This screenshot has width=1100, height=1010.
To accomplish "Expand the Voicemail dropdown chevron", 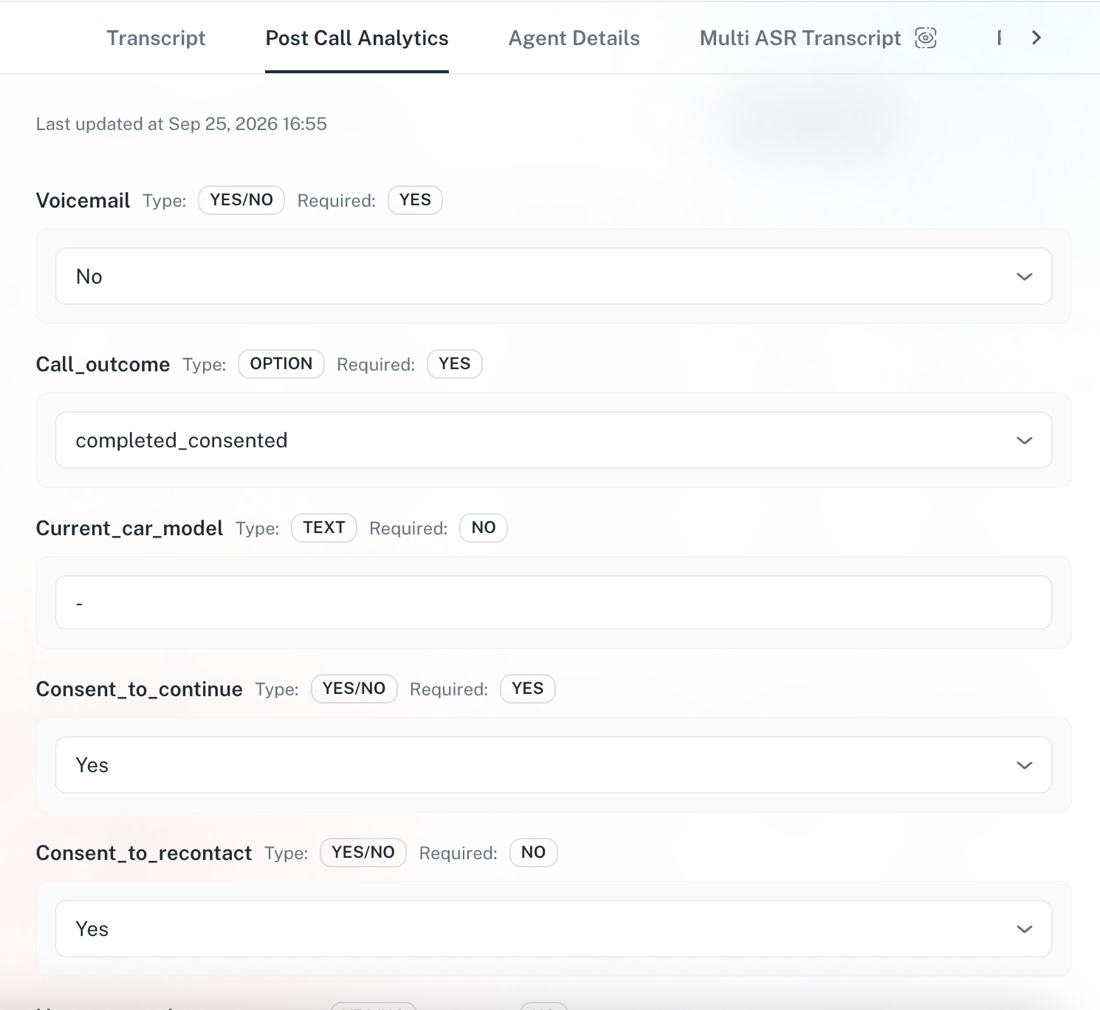I will point(1024,276).
